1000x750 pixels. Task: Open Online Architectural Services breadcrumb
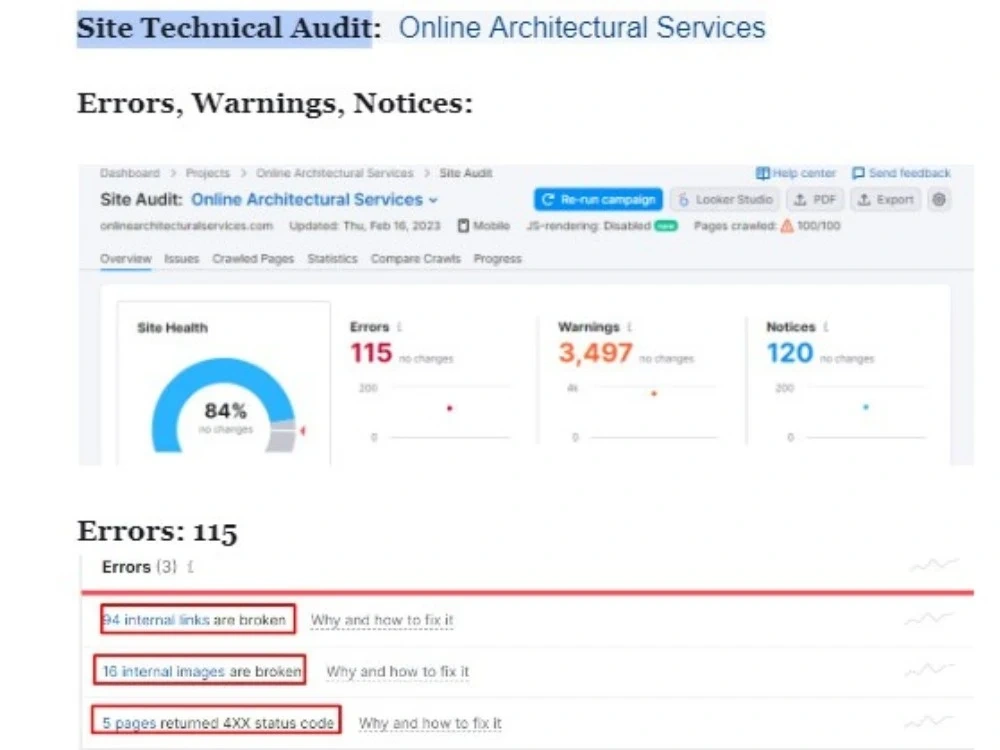tap(334, 173)
